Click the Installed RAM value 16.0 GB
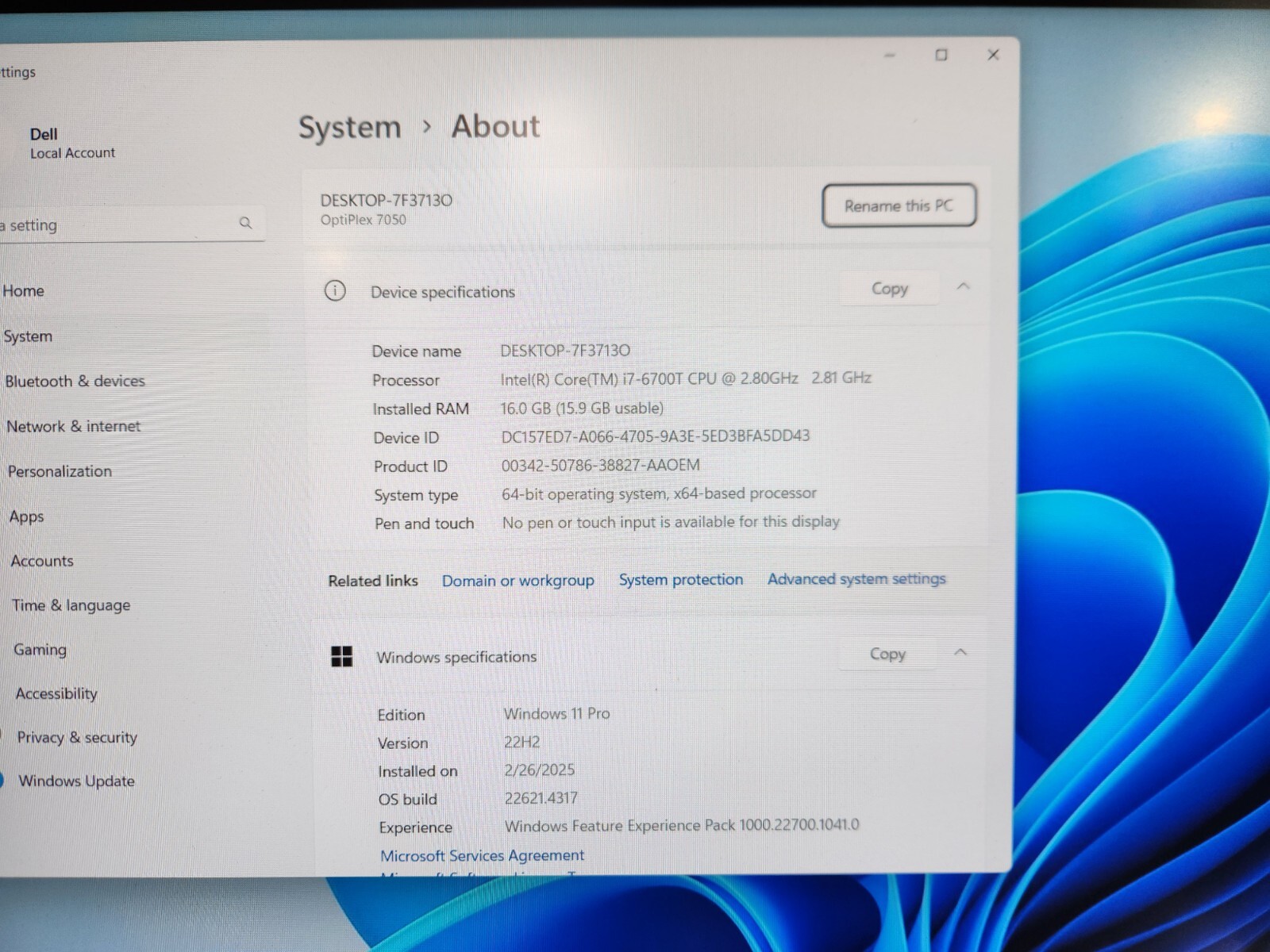 tap(582, 408)
